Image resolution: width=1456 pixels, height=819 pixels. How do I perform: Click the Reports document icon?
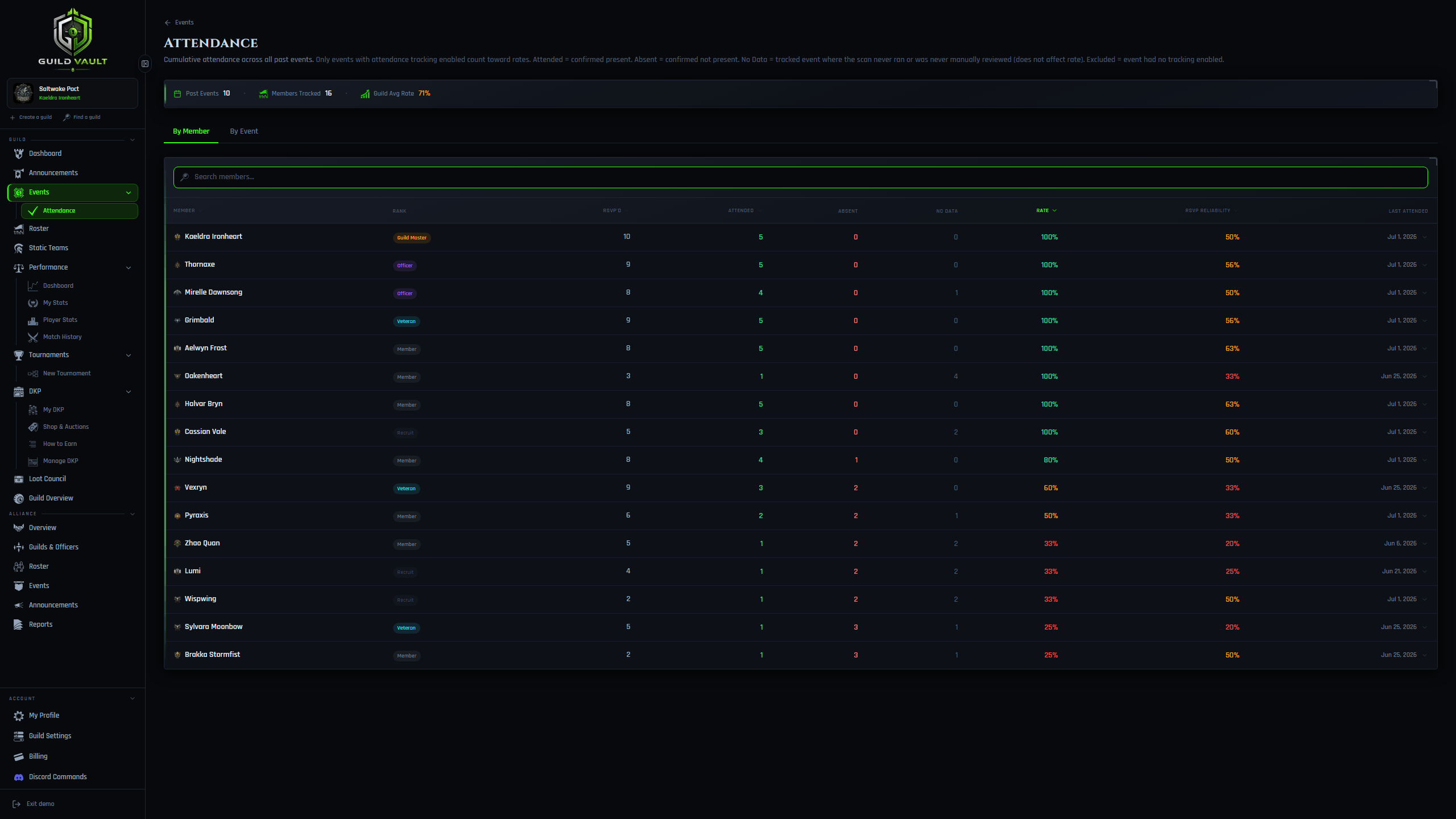click(x=19, y=624)
